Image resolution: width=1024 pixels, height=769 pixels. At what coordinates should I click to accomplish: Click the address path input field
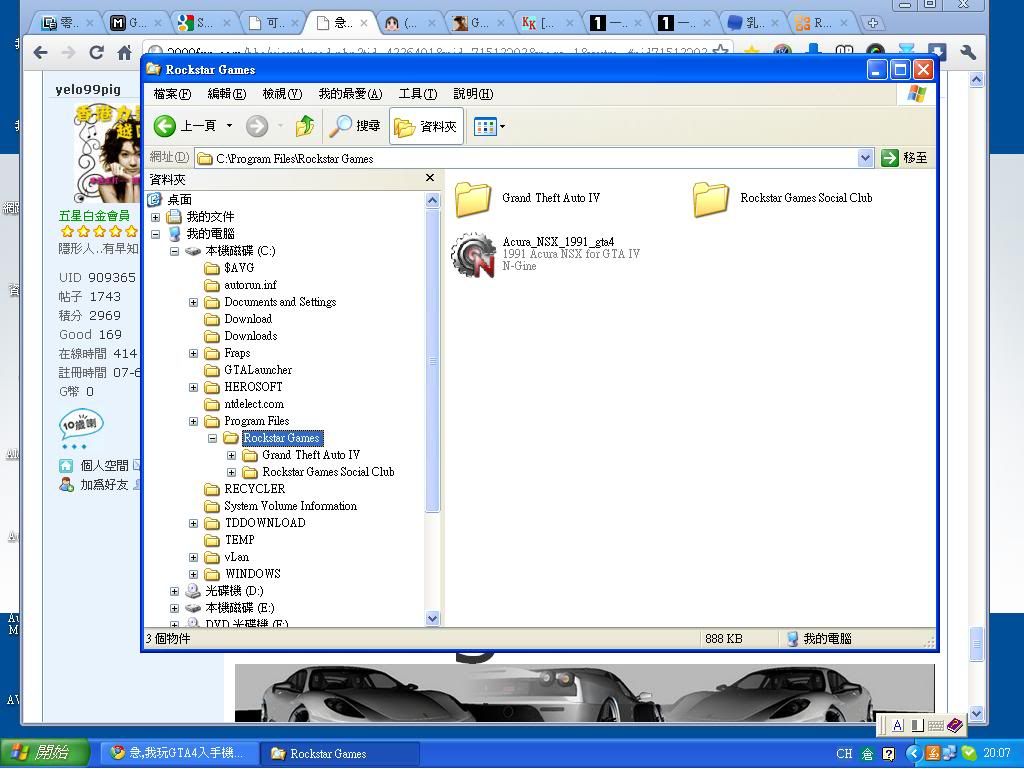530,158
